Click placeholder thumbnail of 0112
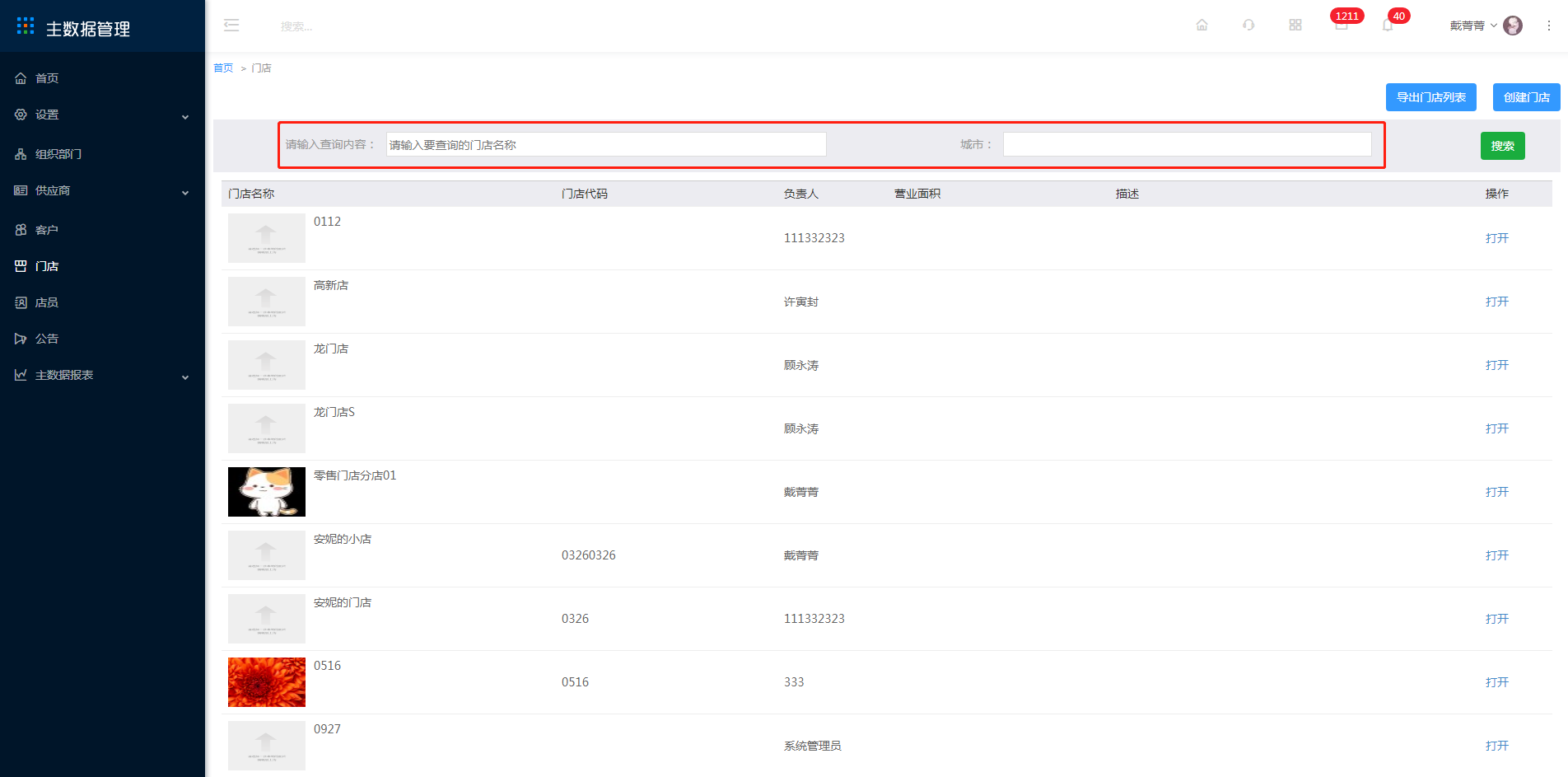This screenshot has height=777, width=1568. click(x=267, y=238)
